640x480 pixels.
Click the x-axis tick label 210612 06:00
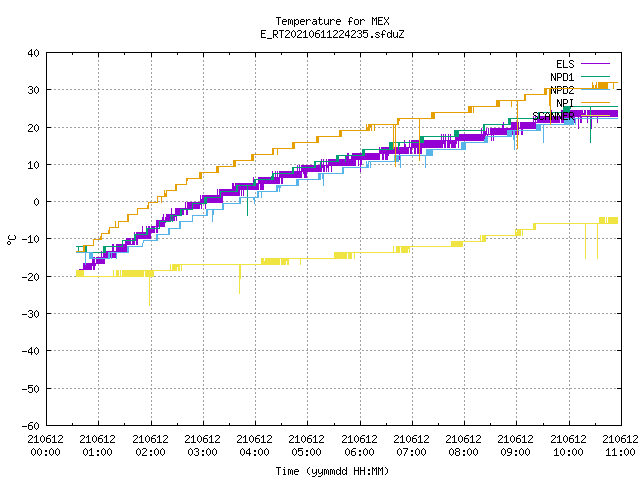click(x=360, y=446)
